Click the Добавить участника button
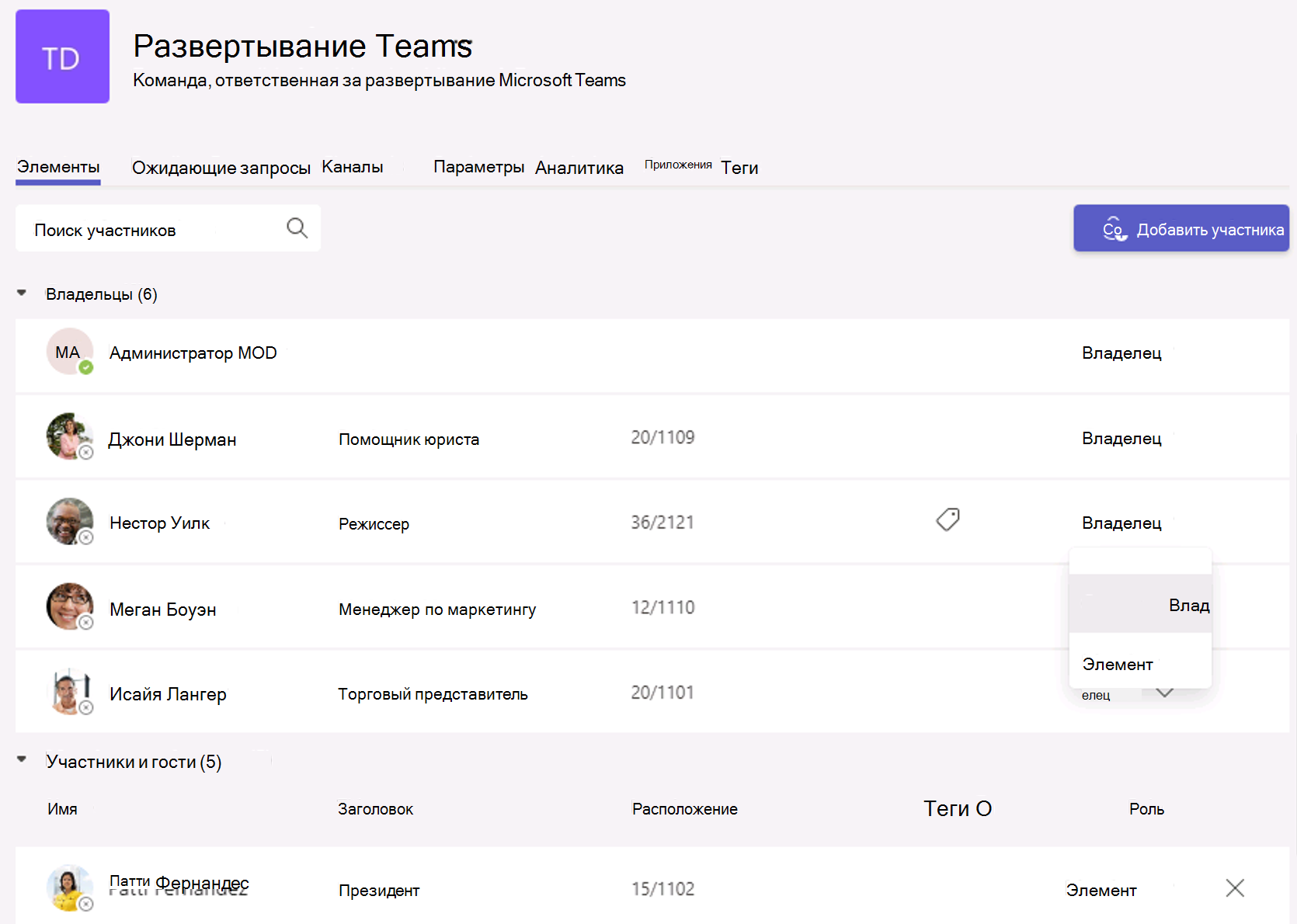1297x924 pixels. point(1181,228)
